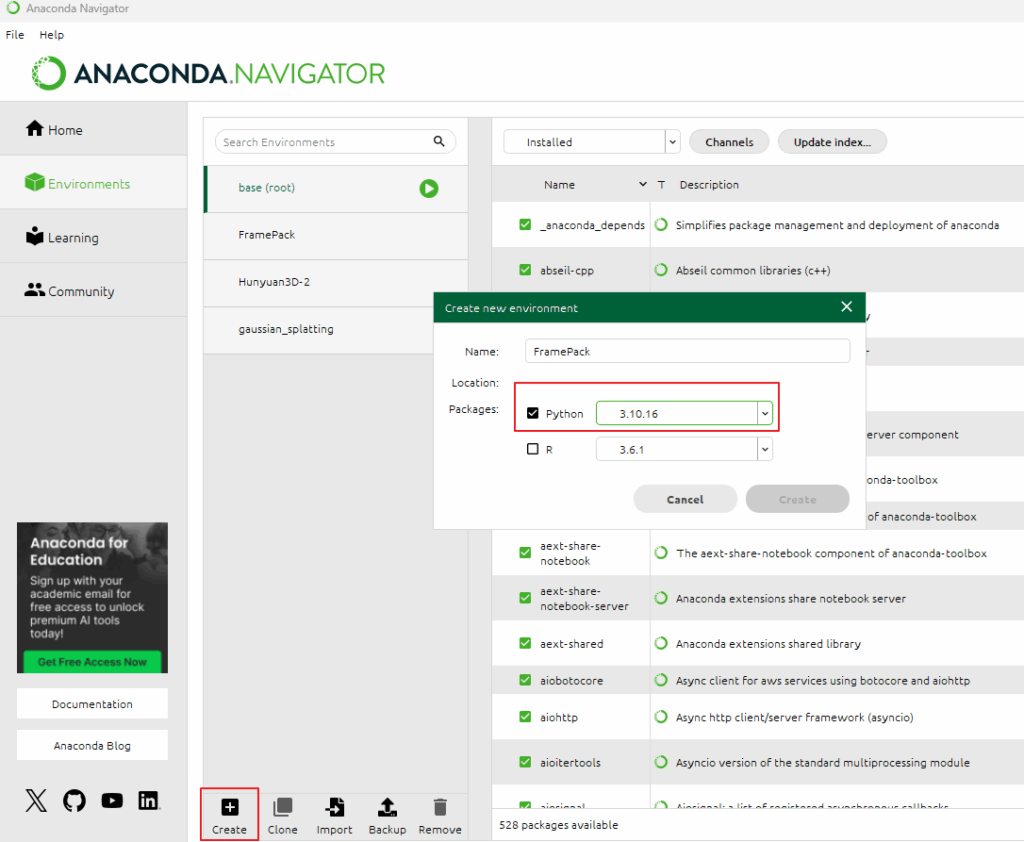Click the Clone environment icon
Screen dimensions: 1024x842
[x=282, y=807]
